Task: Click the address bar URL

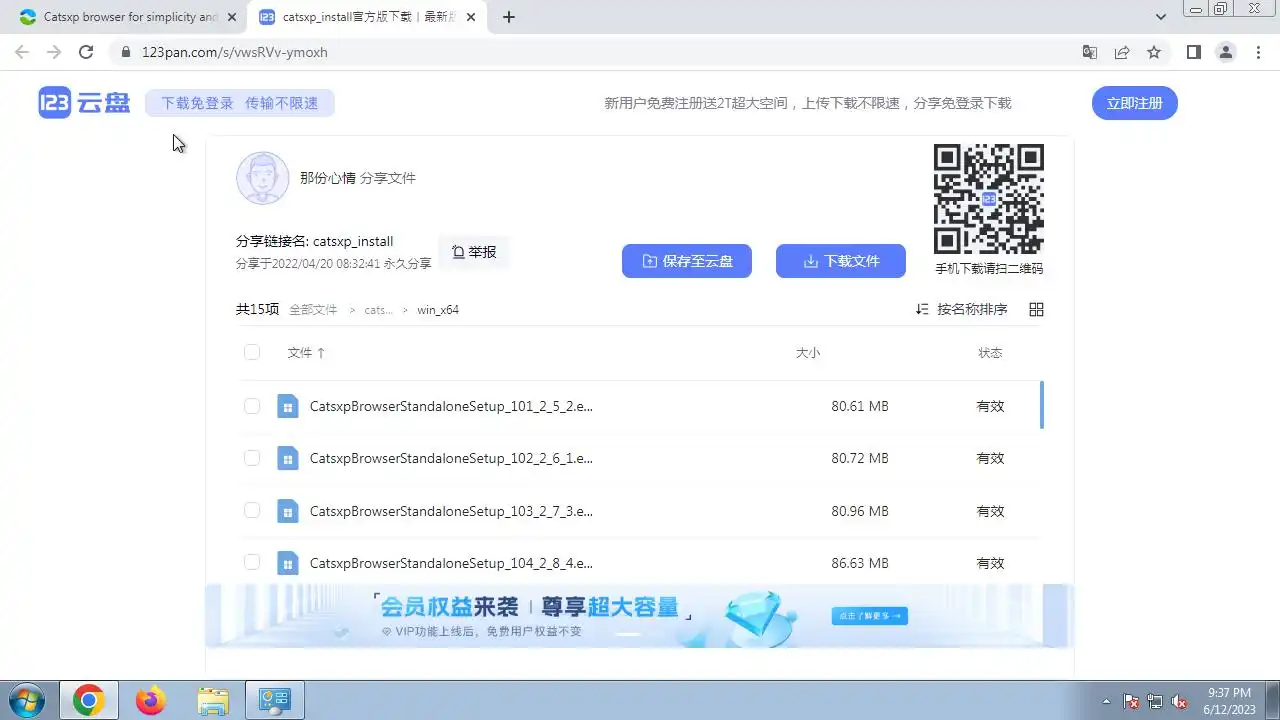Action: (234, 52)
